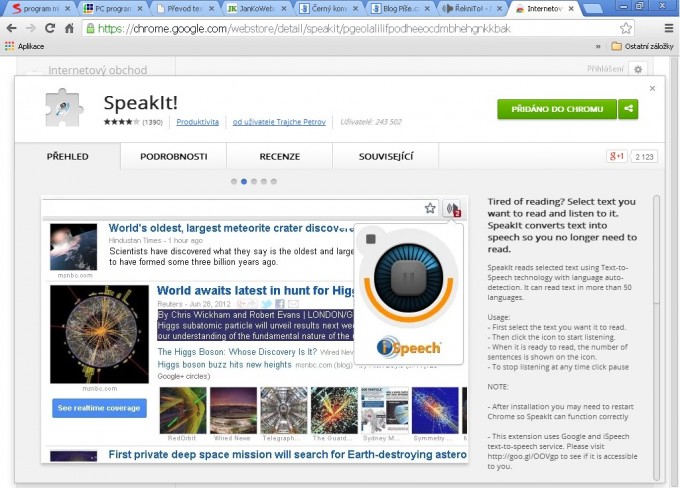Open the First private deep space mission headline
This screenshot has width=680, height=488.
[288, 455]
